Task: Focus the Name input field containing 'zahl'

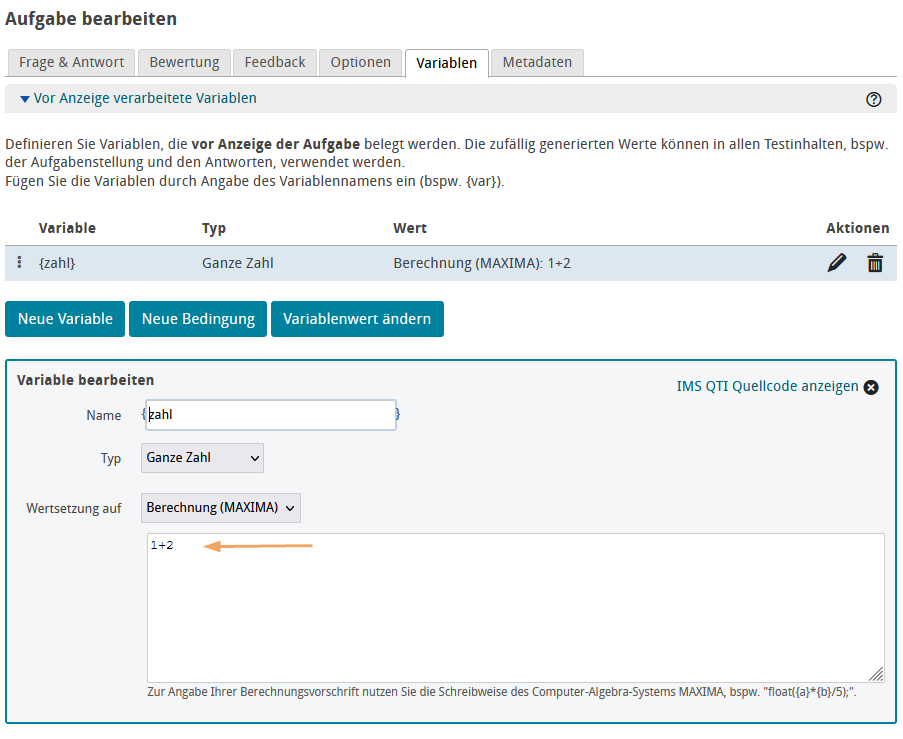Action: click(270, 415)
